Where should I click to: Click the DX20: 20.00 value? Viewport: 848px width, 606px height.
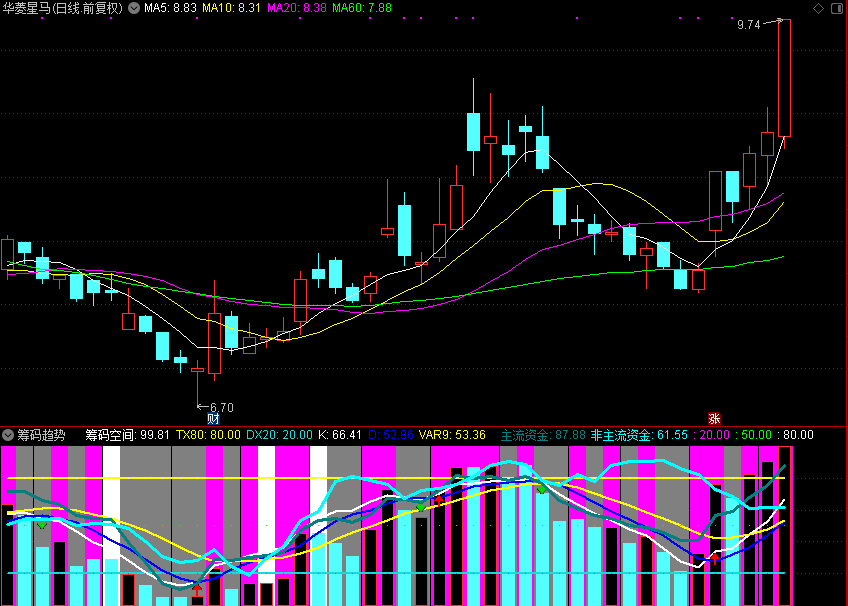[279, 435]
